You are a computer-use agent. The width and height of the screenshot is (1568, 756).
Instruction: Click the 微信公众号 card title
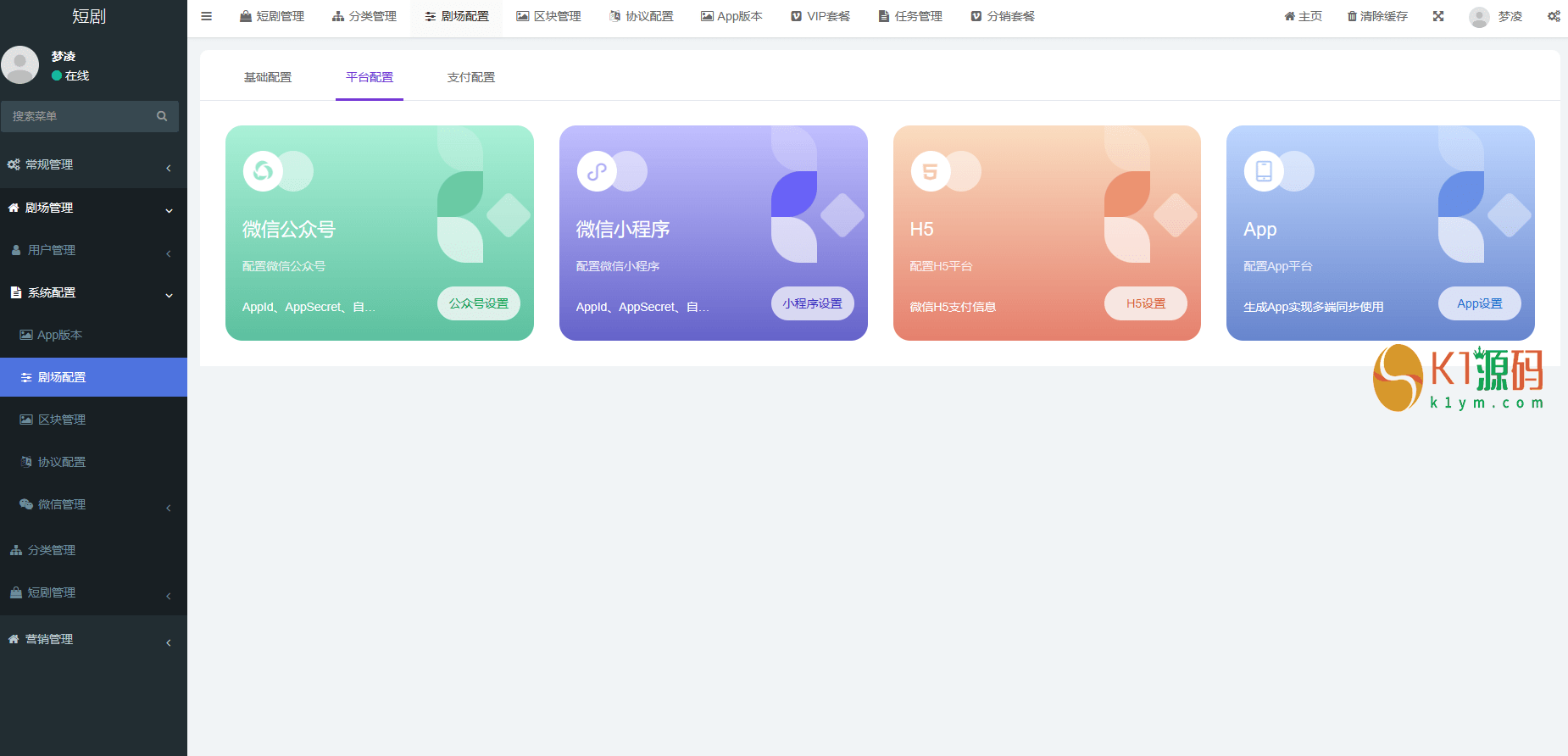pos(289,229)
